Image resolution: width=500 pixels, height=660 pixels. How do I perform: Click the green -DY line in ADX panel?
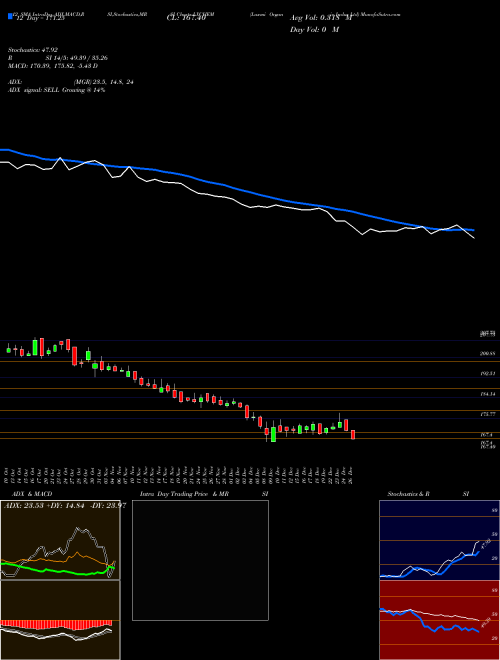tap(58, 570)
